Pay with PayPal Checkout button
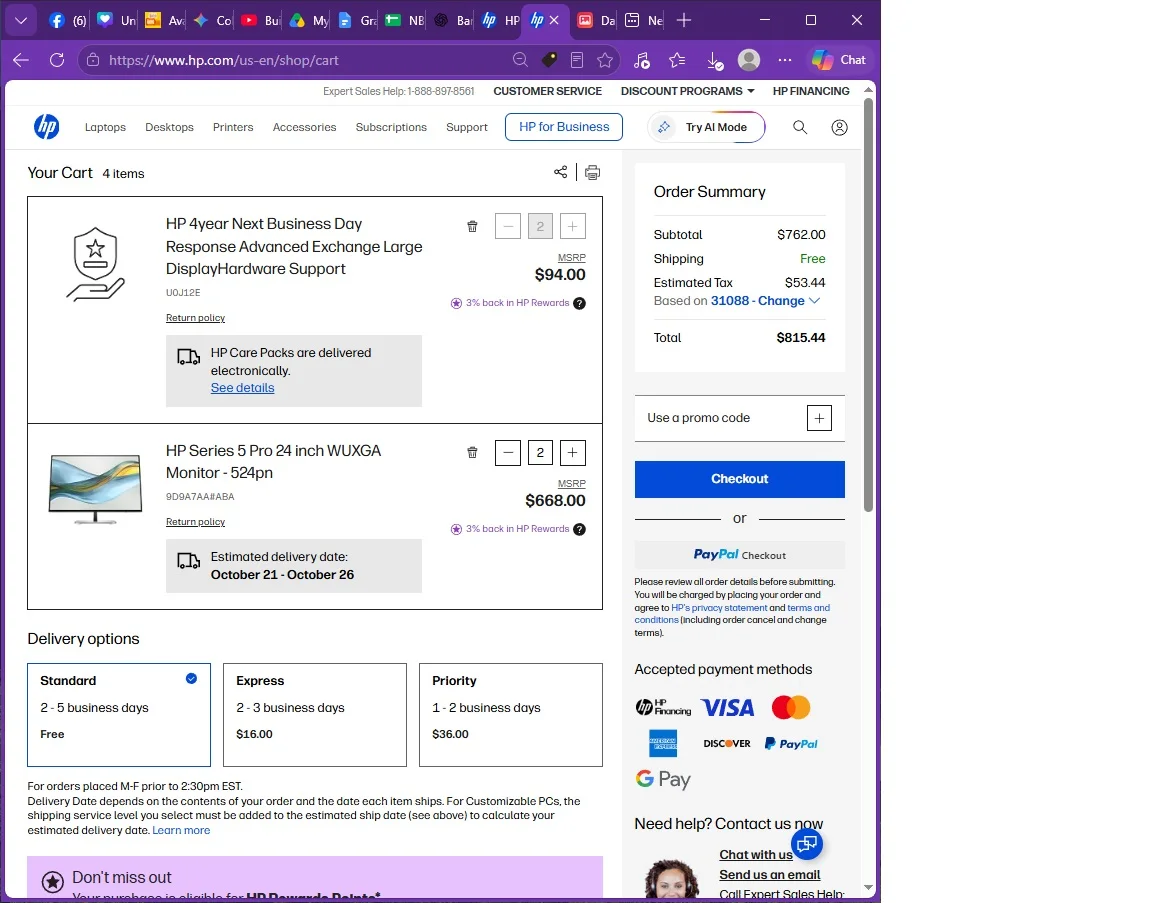Image resolution: width=1152 pixels, height=903 pixels. coord(739,555)
